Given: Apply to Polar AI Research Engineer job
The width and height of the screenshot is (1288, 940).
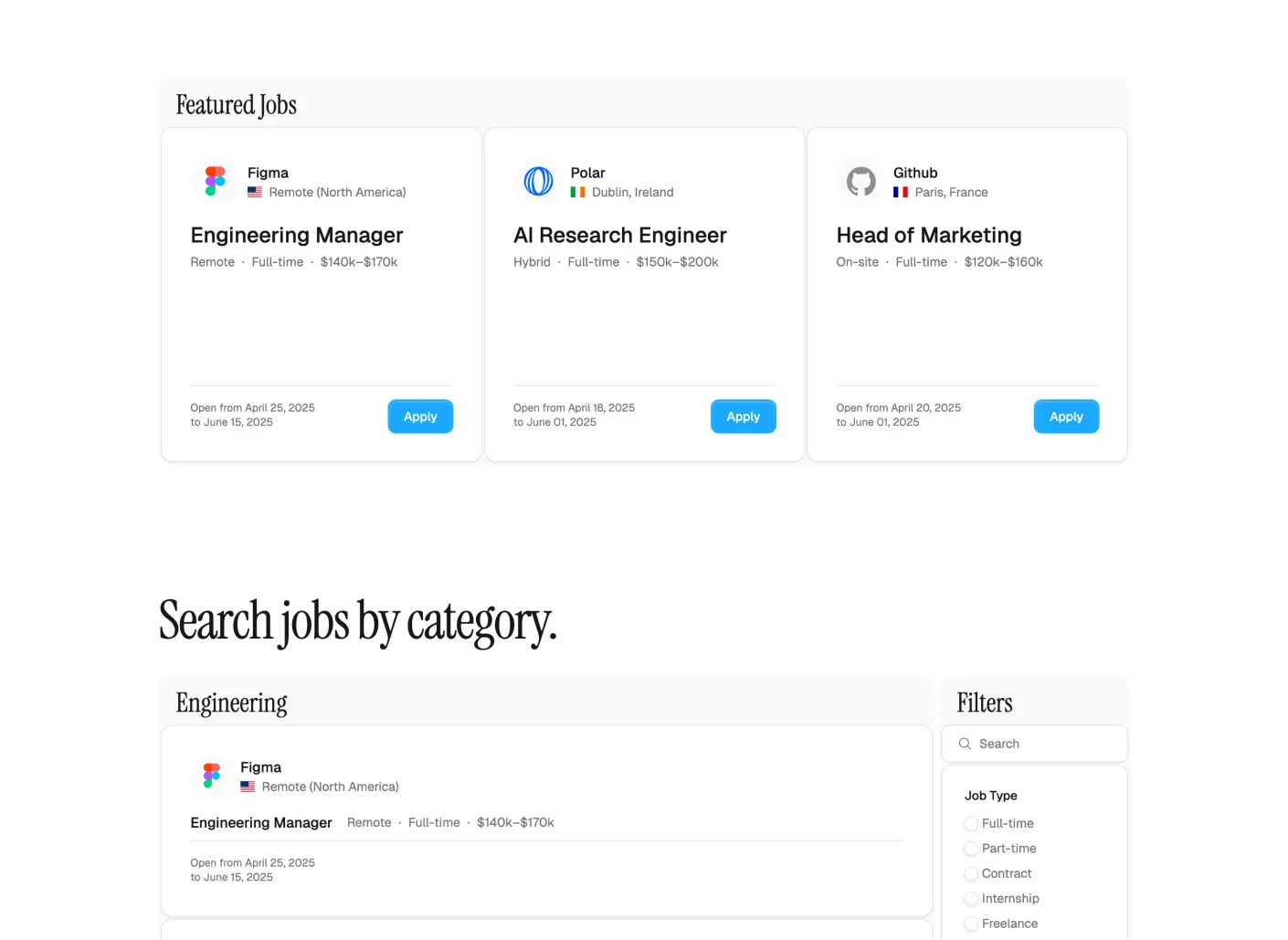Looking at the screenshot, I should coord(744,417).
